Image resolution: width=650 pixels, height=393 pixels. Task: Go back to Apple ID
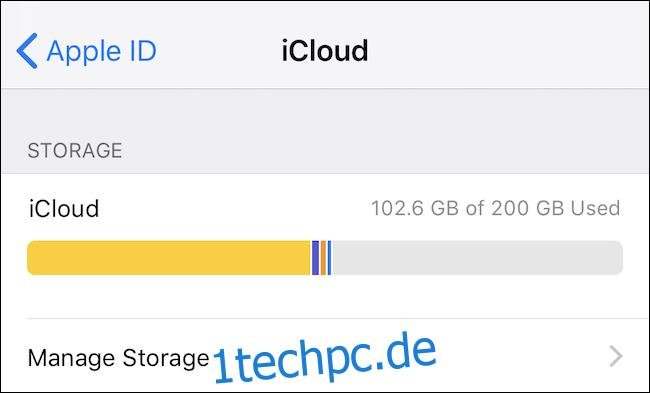(x=87, y=51)
